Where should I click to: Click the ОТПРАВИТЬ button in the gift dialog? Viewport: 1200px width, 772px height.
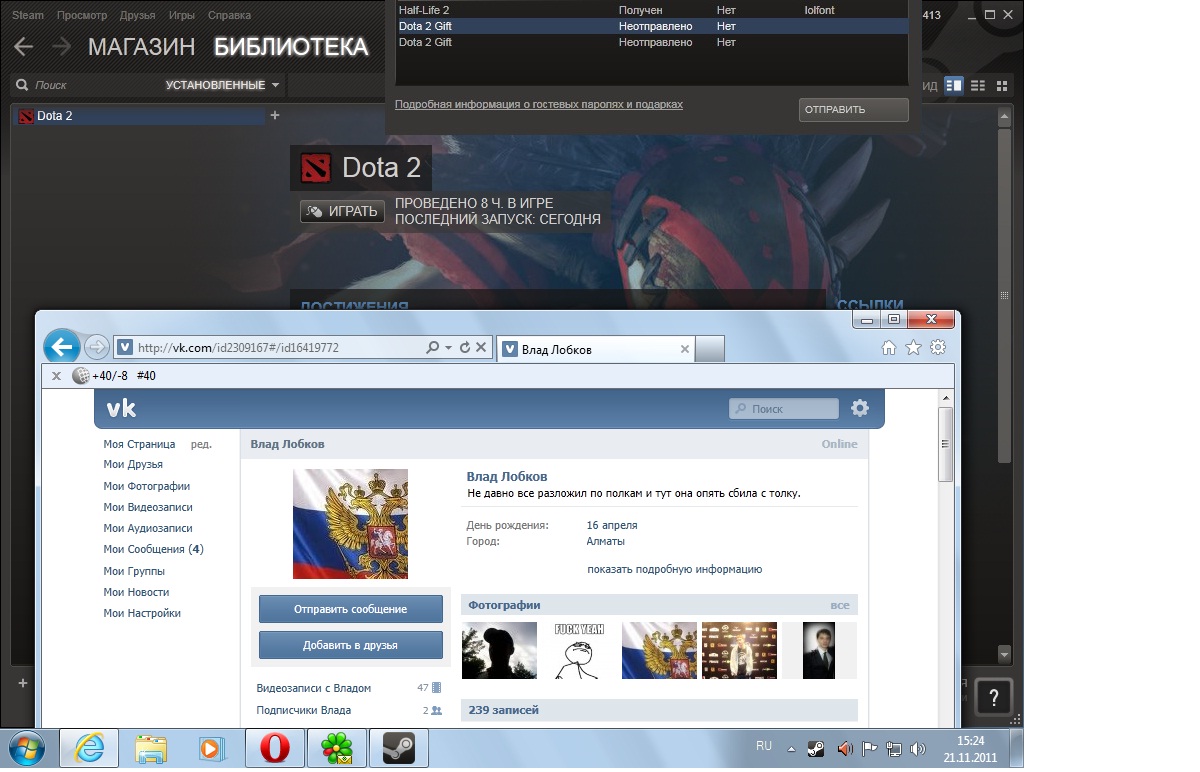click(x=853, y=109)
